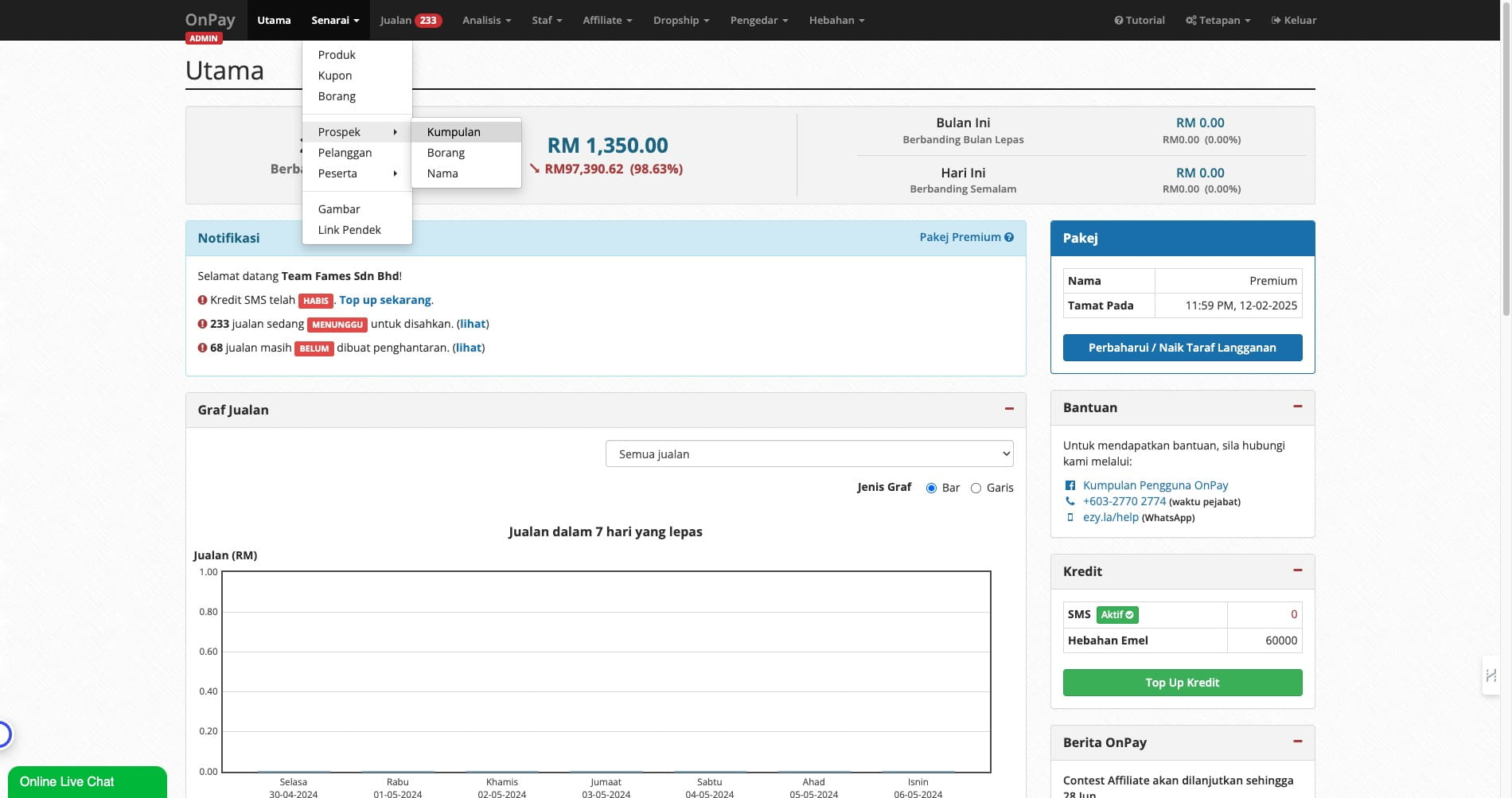This screenshot has height=798, width=1512.
Task: Go to Utama tab in navbar
Action: click(274, 20)
